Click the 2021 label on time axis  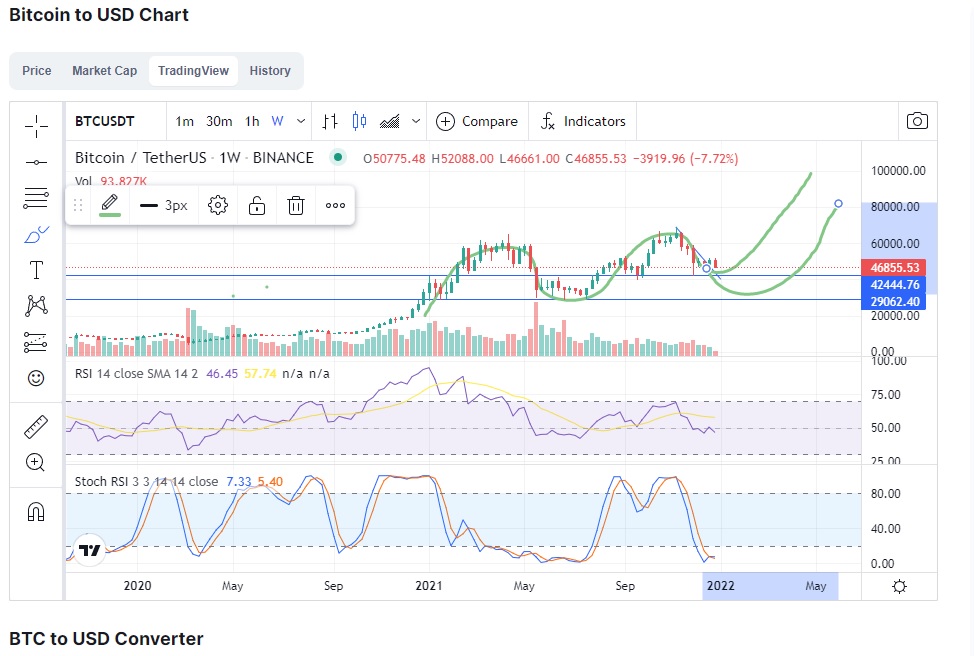tap(429, 586)
